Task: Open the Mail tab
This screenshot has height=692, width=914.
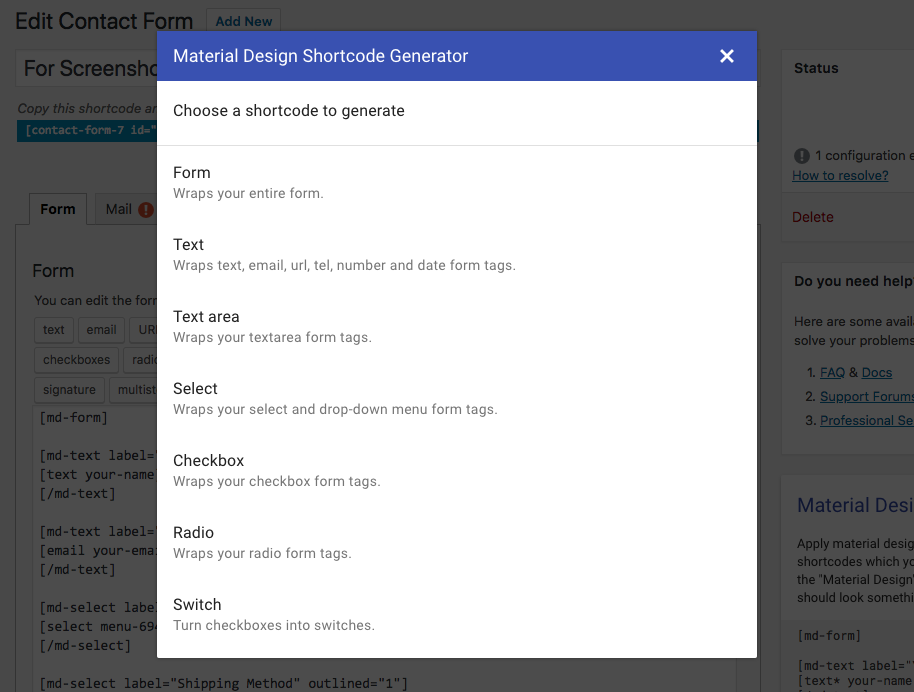Action: 119,209
